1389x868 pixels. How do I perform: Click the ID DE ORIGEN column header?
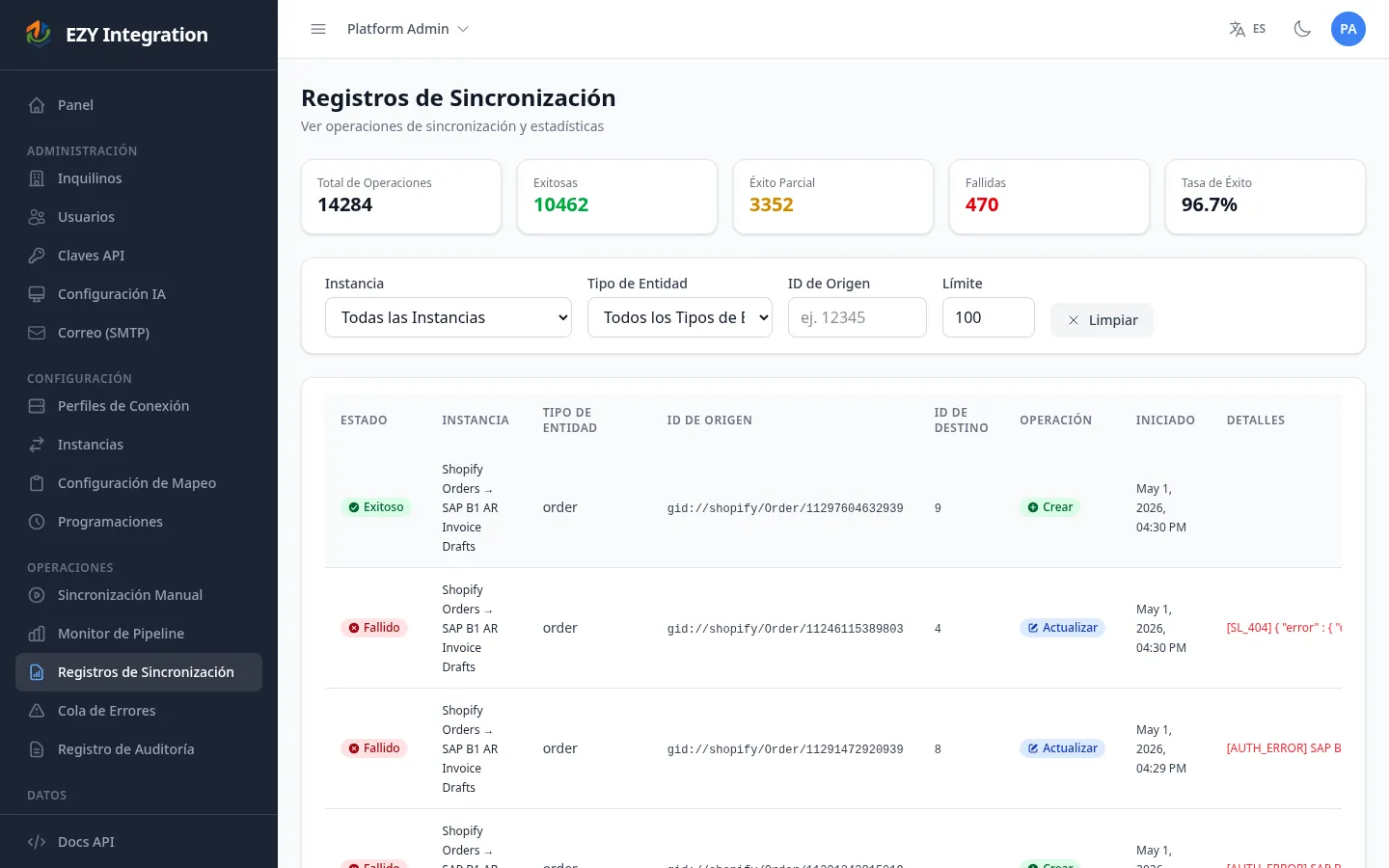710,420
